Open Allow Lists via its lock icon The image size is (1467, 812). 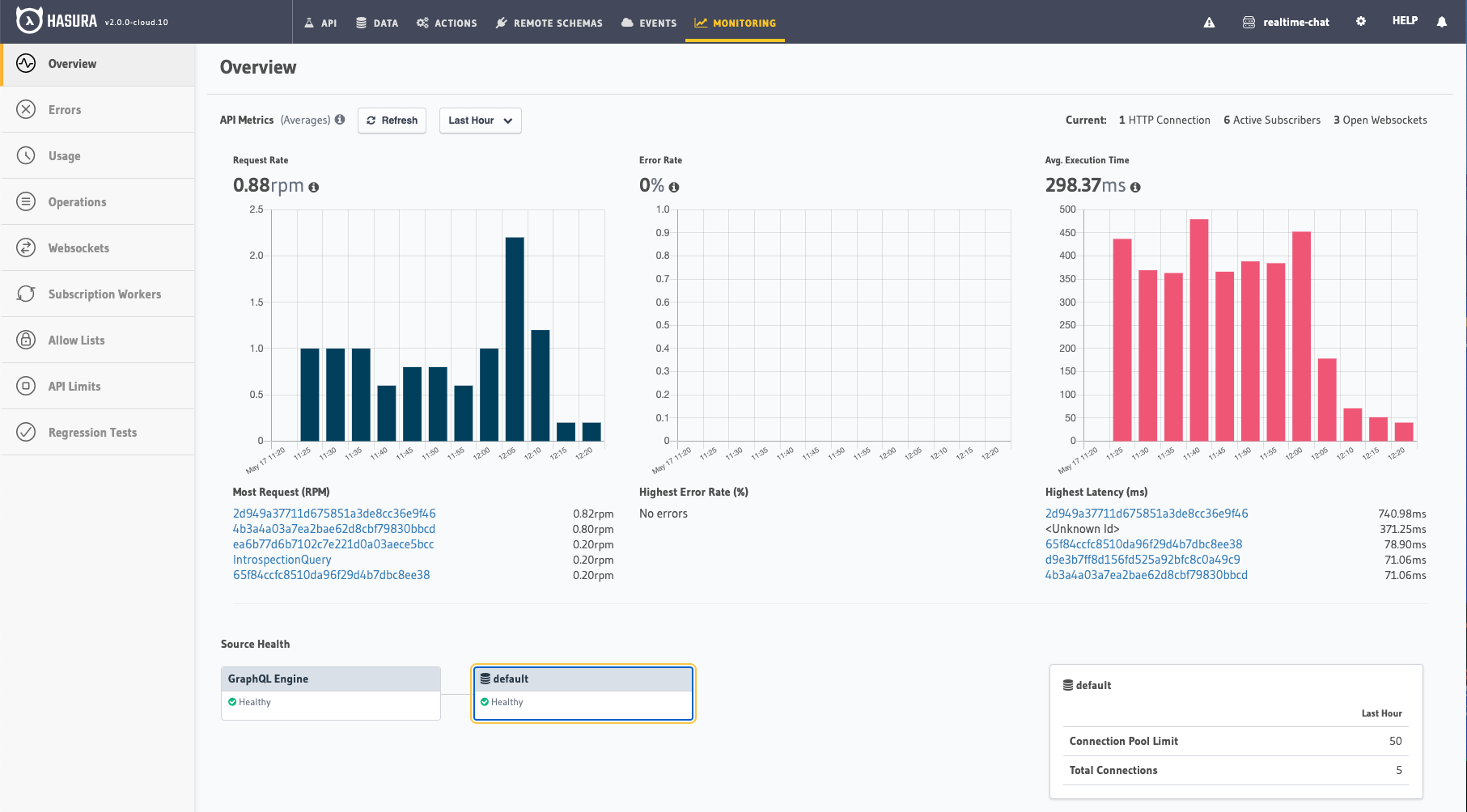27,340
